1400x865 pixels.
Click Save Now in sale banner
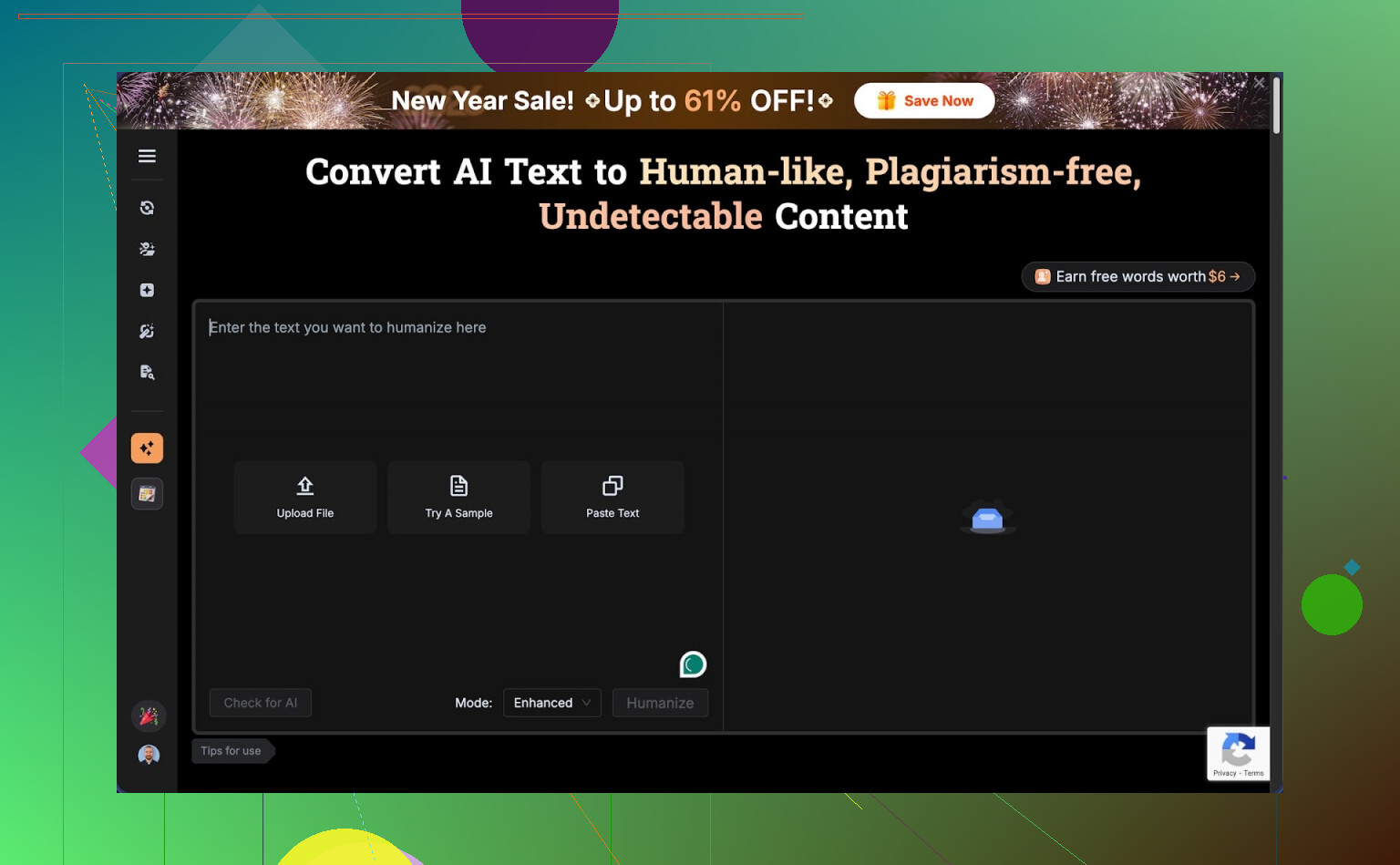(x=924, y=101)
